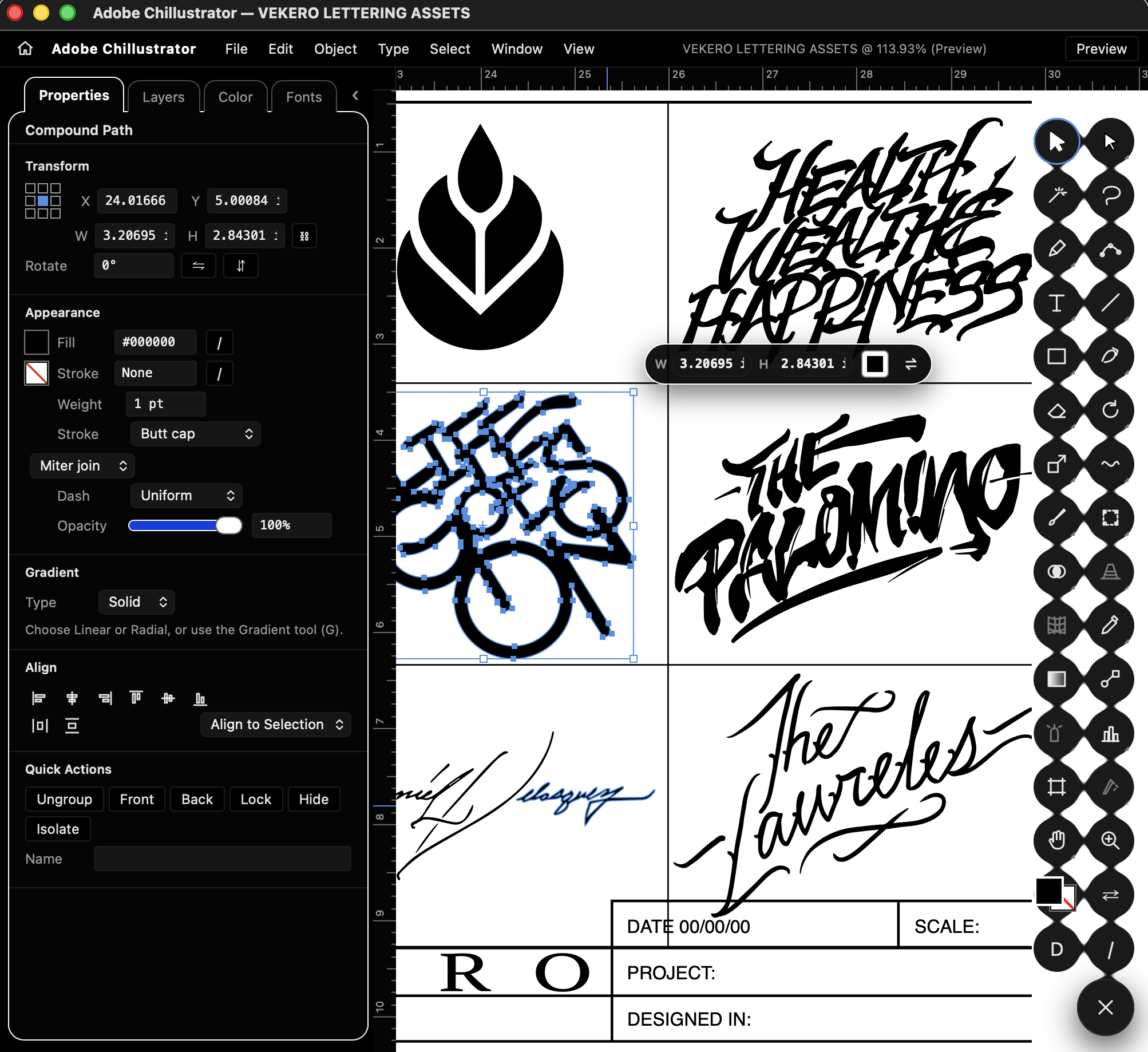Choose the Shape Builder tool
1148x1052 pixels.
click(x=1056, y=571)
